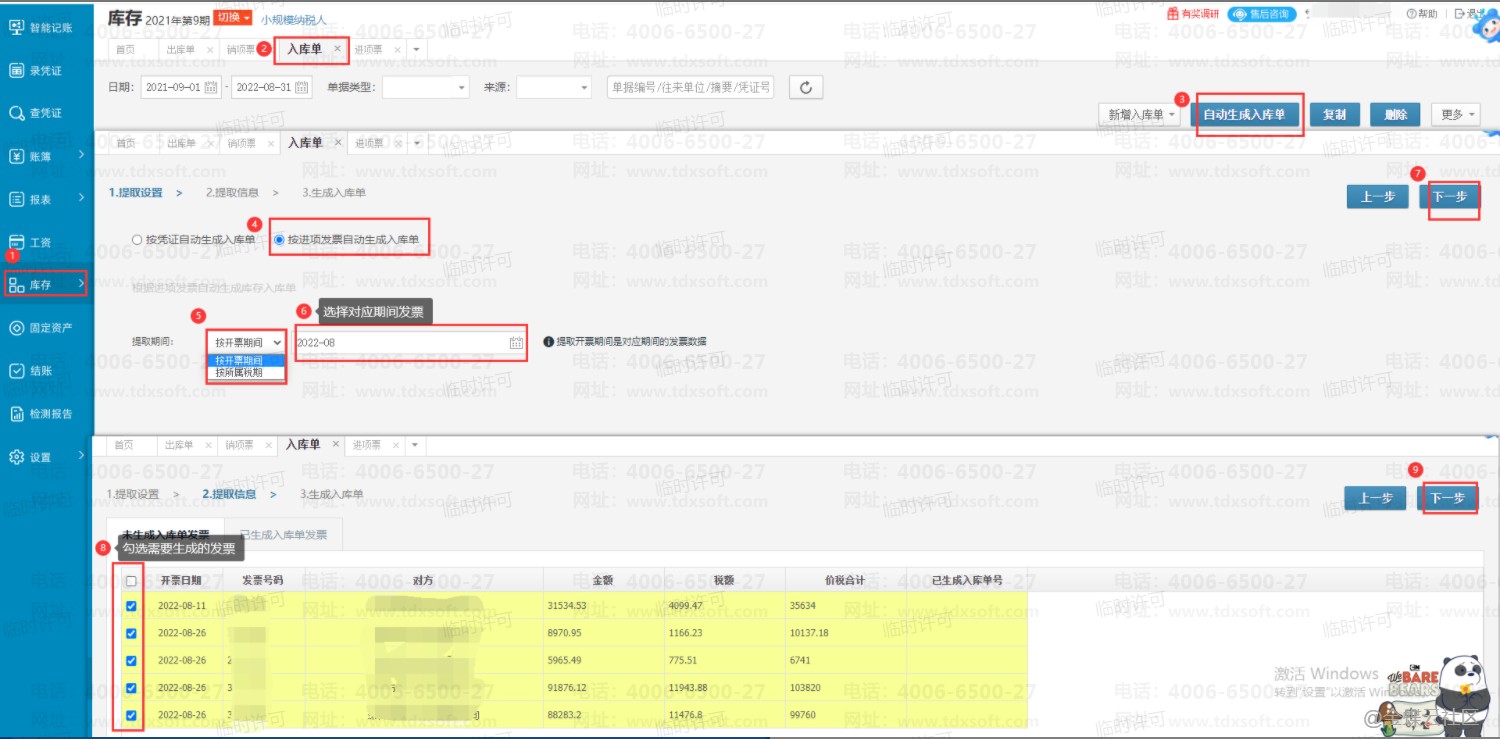The width and height of the screenshot is (1500, 739).
Task: Toggle the select-all checkbox in table header
Action: pyautogui.click(x=131, y=581)
